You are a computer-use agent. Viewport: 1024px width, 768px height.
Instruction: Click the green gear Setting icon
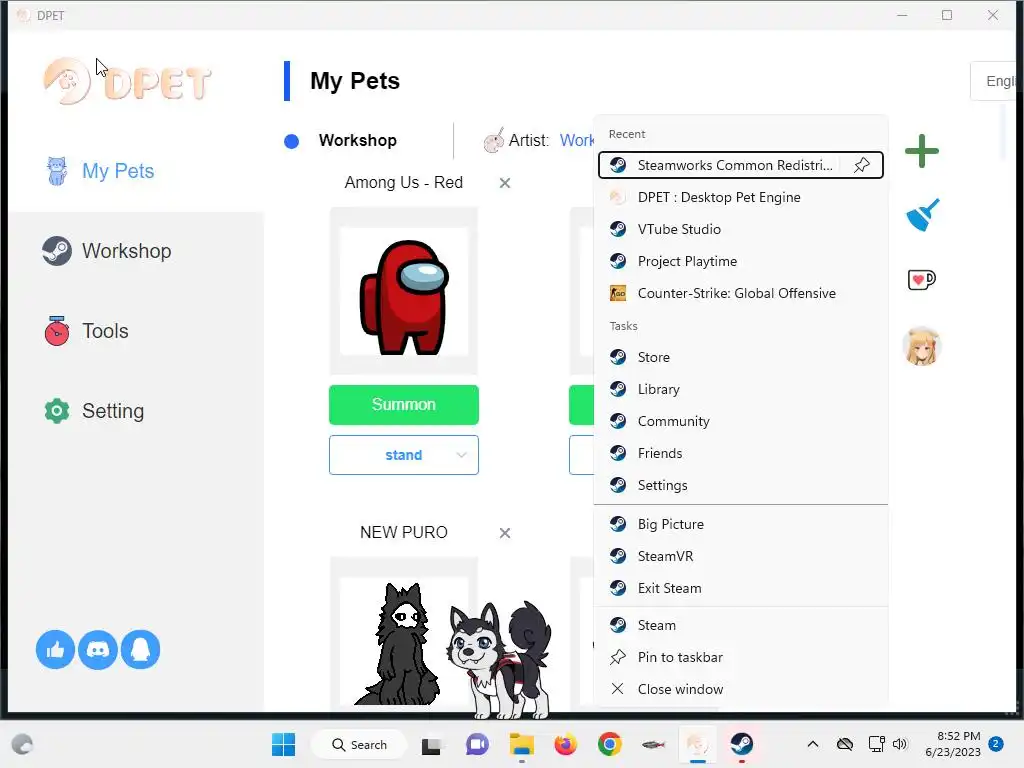(57, 411)
